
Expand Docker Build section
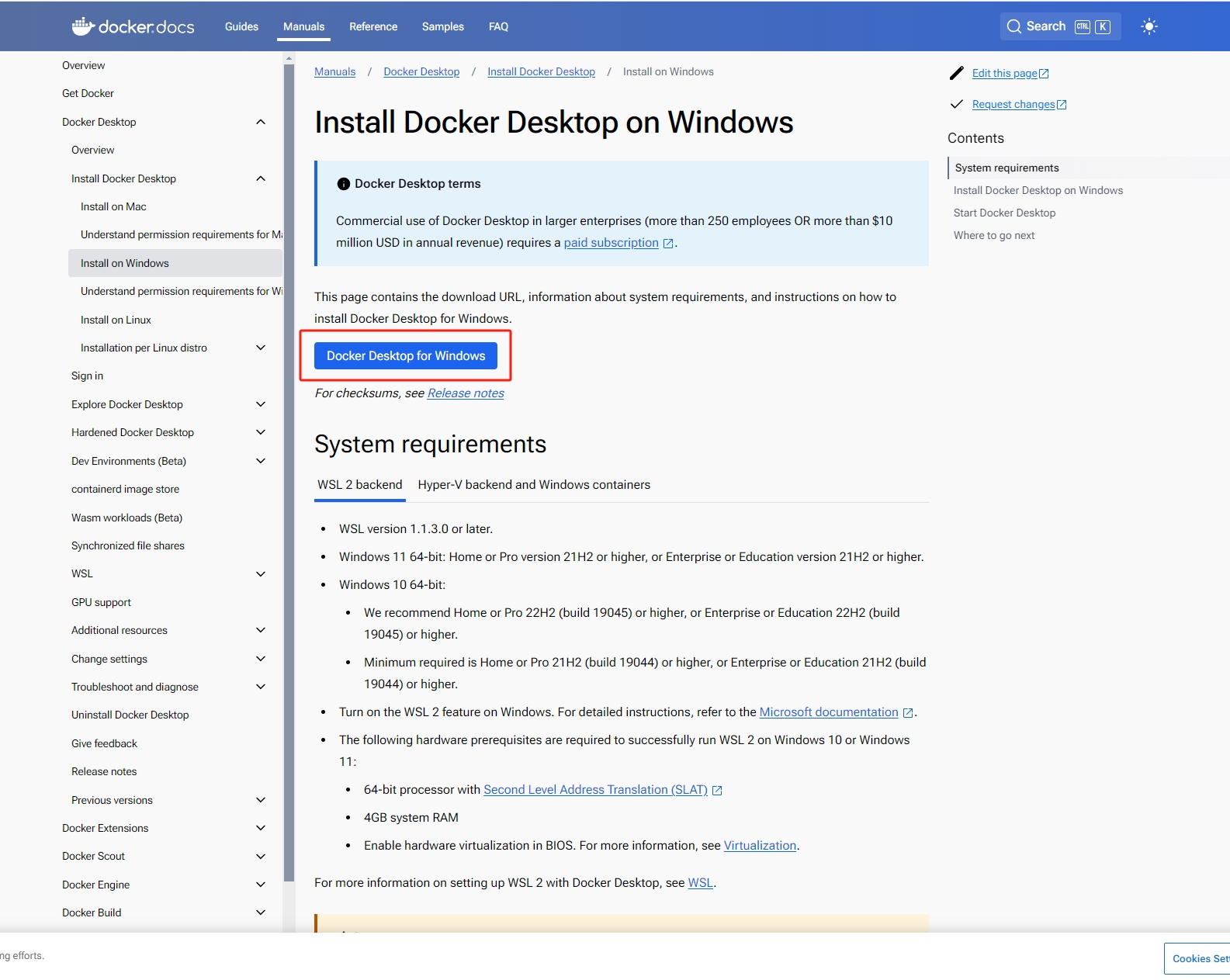pos(261,912)
